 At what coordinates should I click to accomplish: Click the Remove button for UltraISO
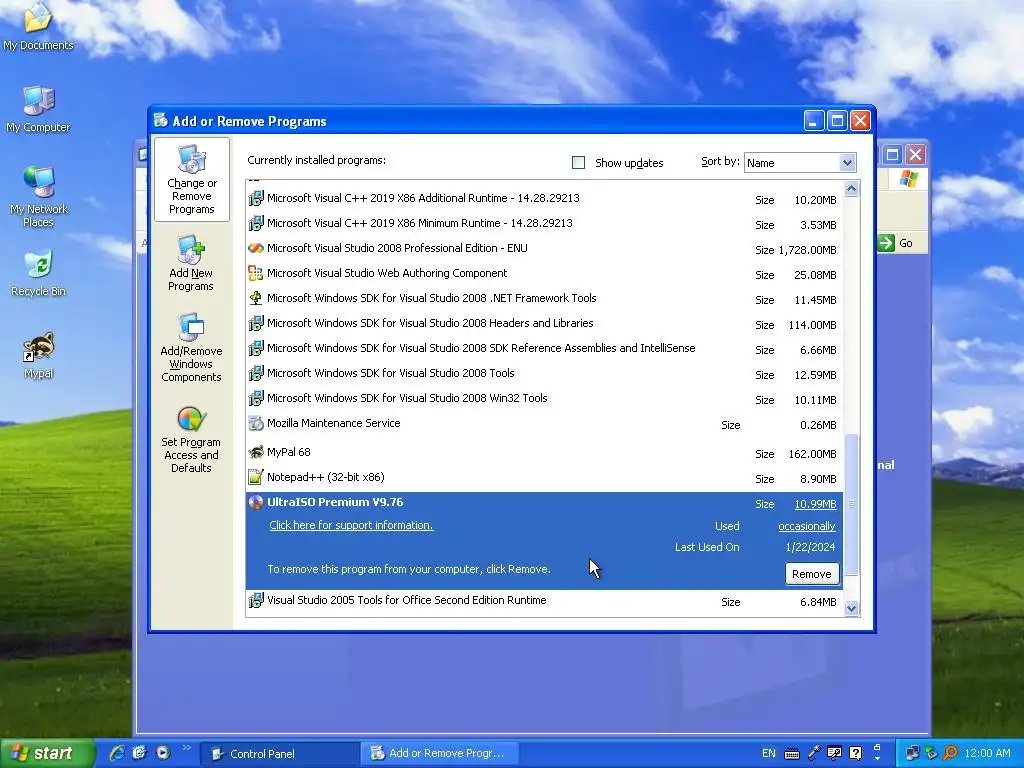coord(812,574)
